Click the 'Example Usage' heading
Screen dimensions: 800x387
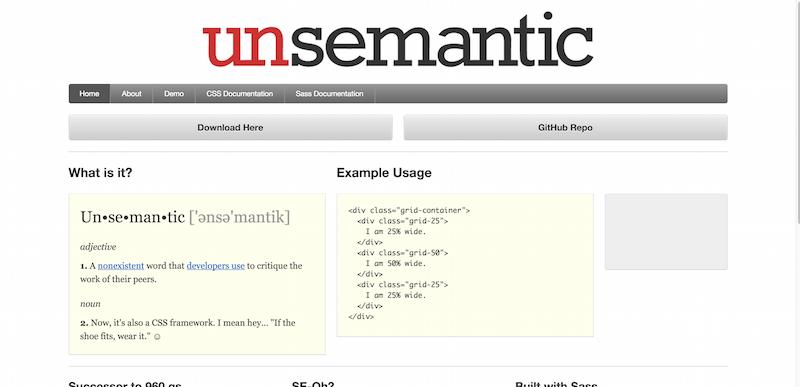click(384, 173)
